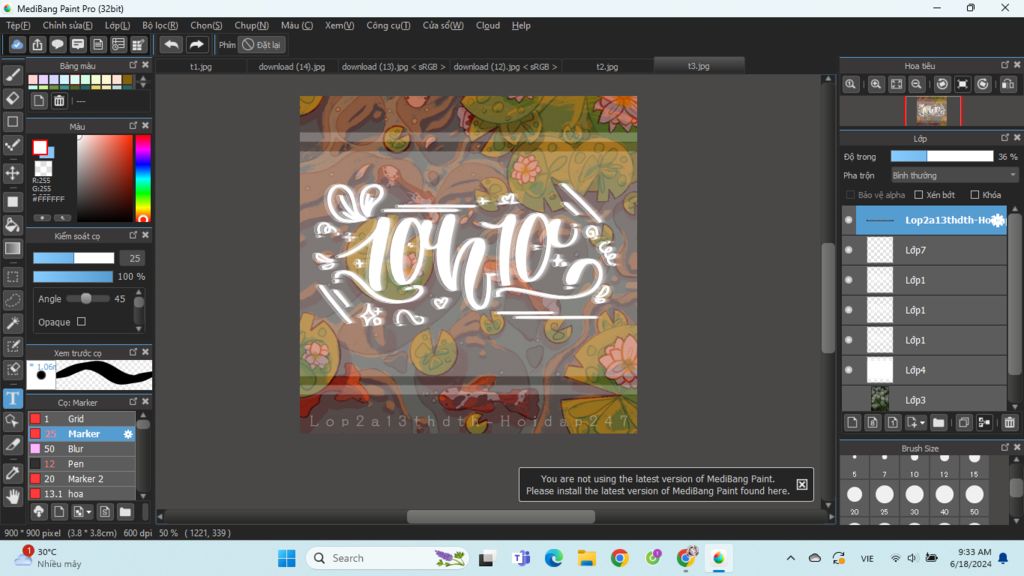Click the Navigator thumbnail preview
Image resolution: width=1024 pixels, height=576 pixels.
(x=932, y=111)
